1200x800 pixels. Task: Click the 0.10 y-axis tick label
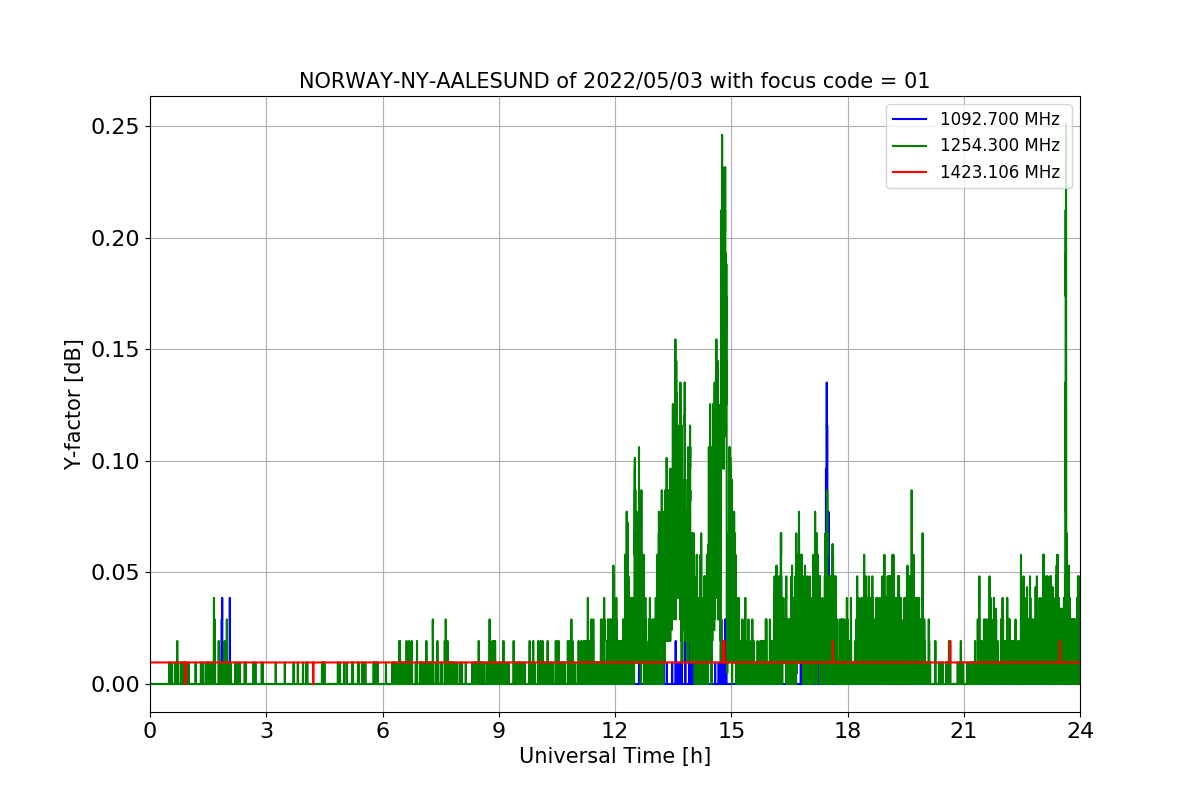pyautogui.click(x=113, y=461)
